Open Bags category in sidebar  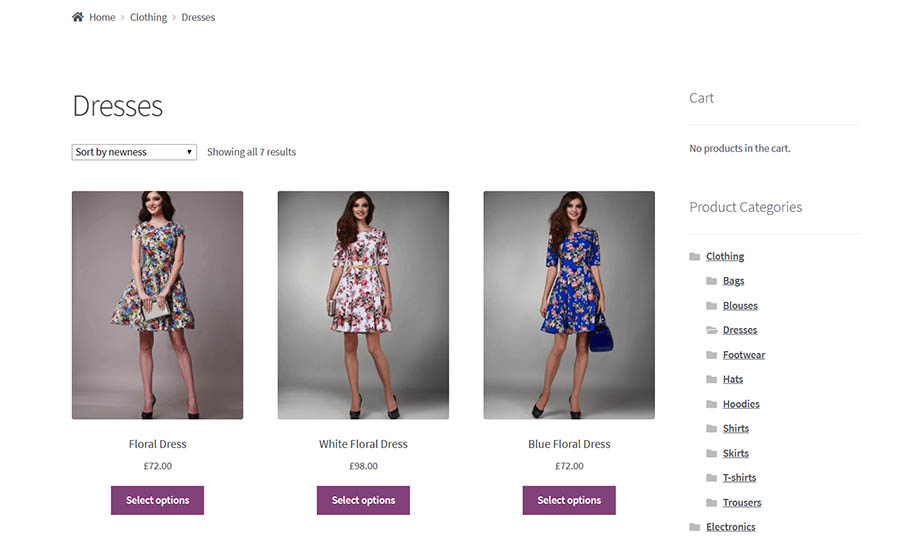(x=734, y=281)
